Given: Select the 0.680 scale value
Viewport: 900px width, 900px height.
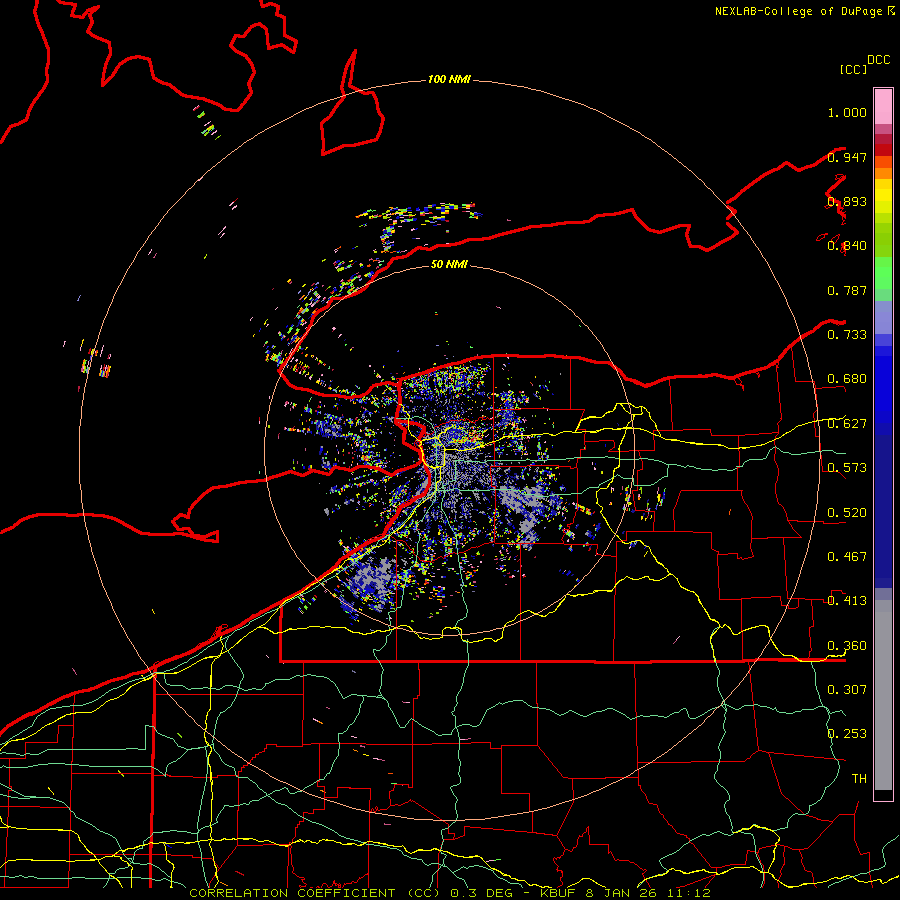Looking at the screenshot, I should (x=847, y=379).
